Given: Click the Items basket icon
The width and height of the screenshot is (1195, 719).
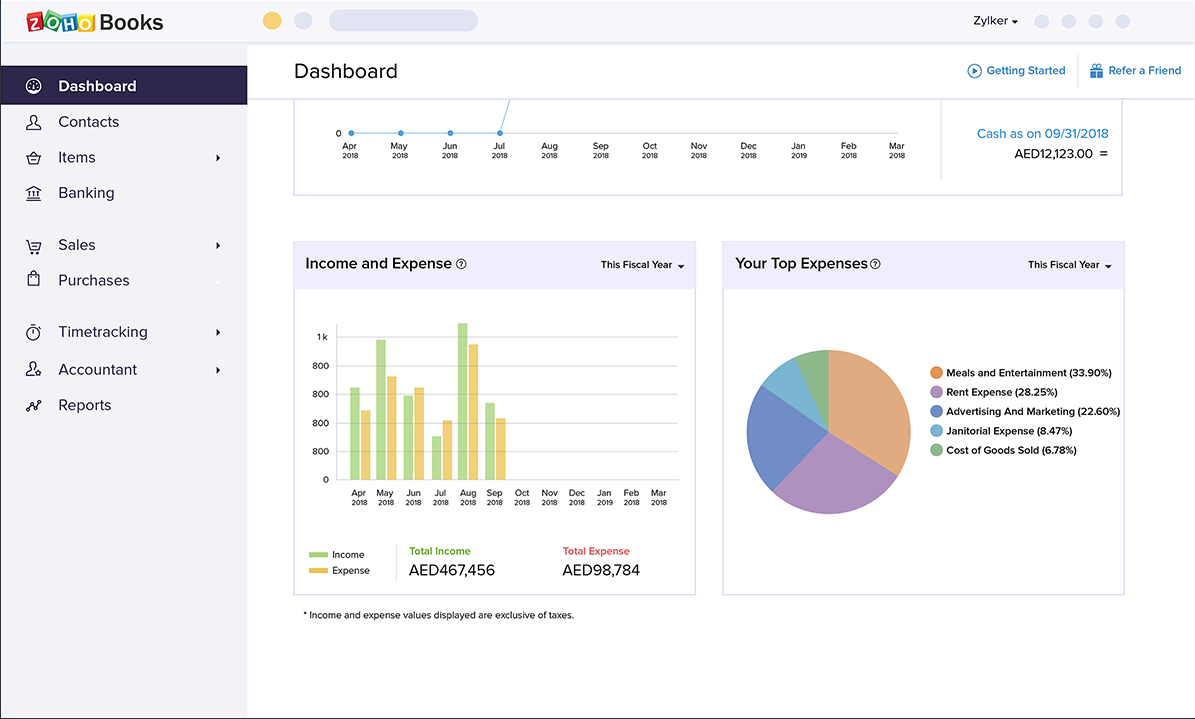Looking at the screenshot, I should 34,158.
